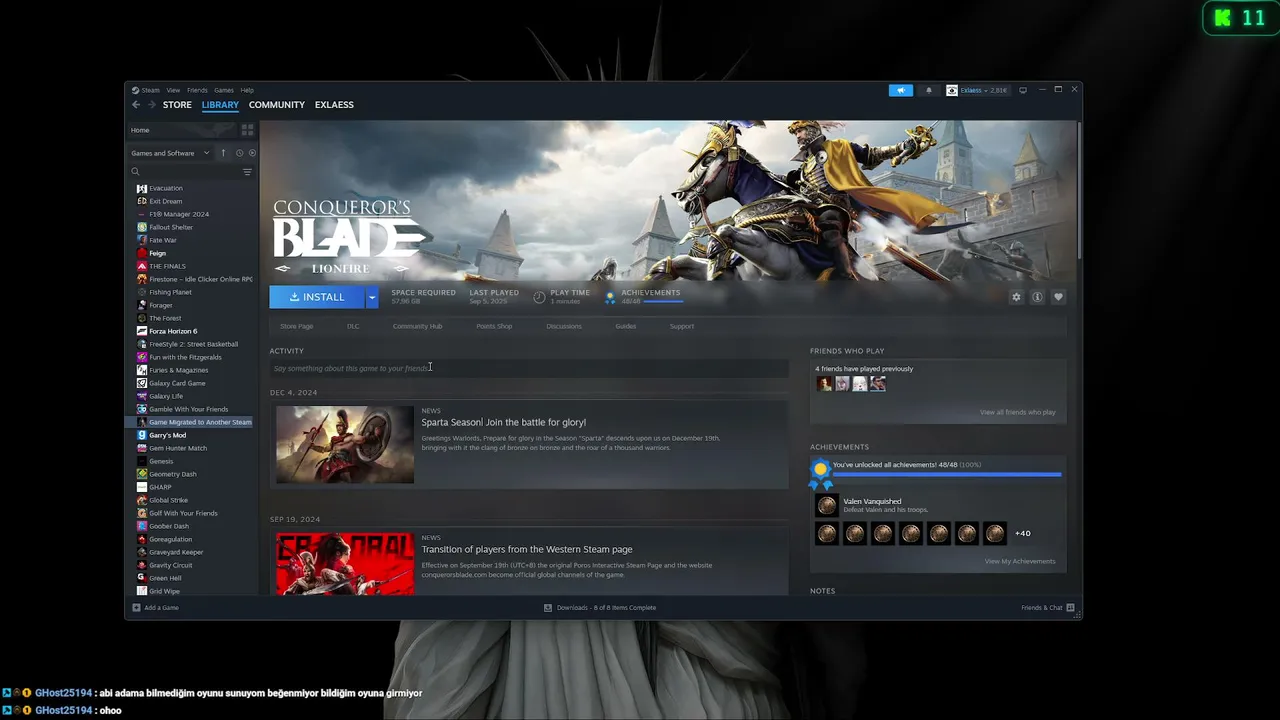This screenshot has height=720, width=1280.
Task: Switch to Big Picture mode icon
Action: 1022,90
